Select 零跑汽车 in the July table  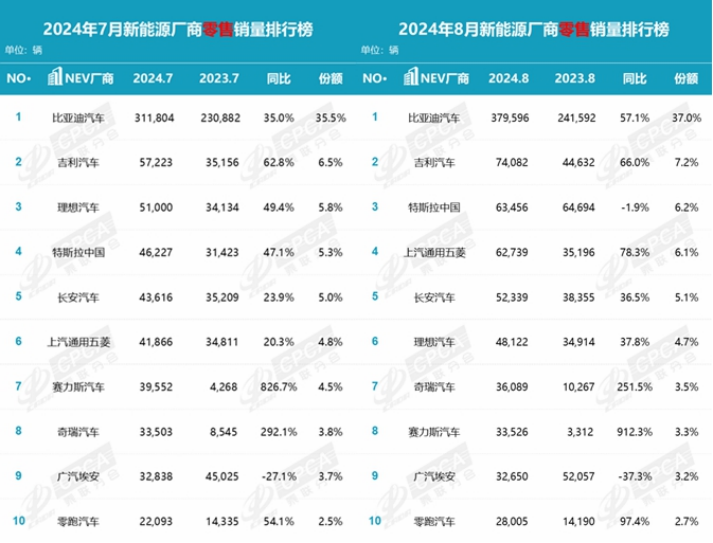point(78,522)
